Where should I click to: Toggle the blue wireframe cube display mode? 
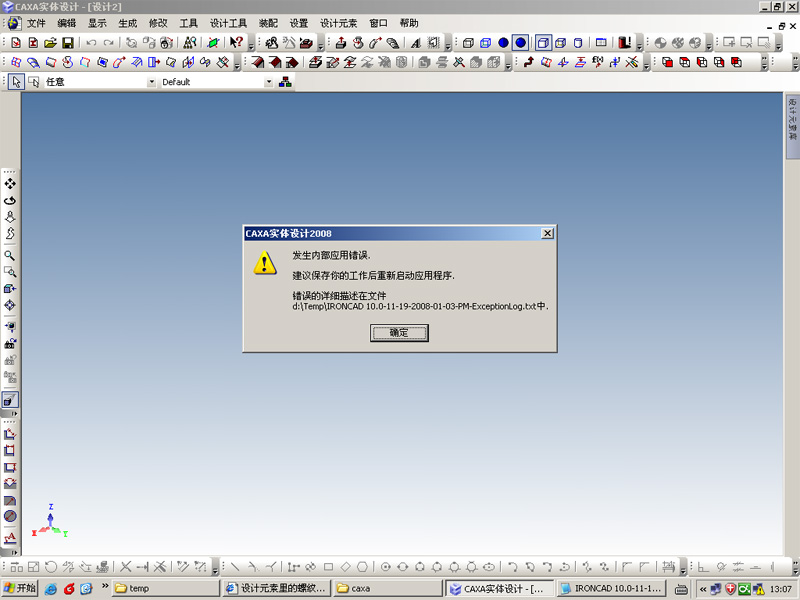485,43
